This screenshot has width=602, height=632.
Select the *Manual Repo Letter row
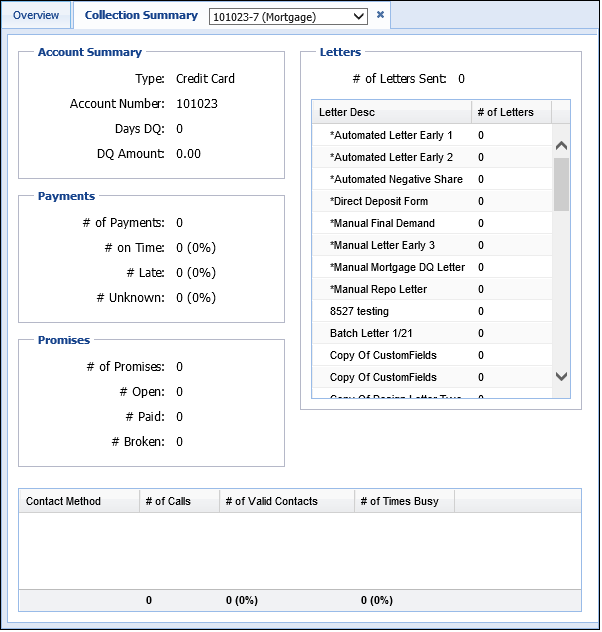(432, 289)
